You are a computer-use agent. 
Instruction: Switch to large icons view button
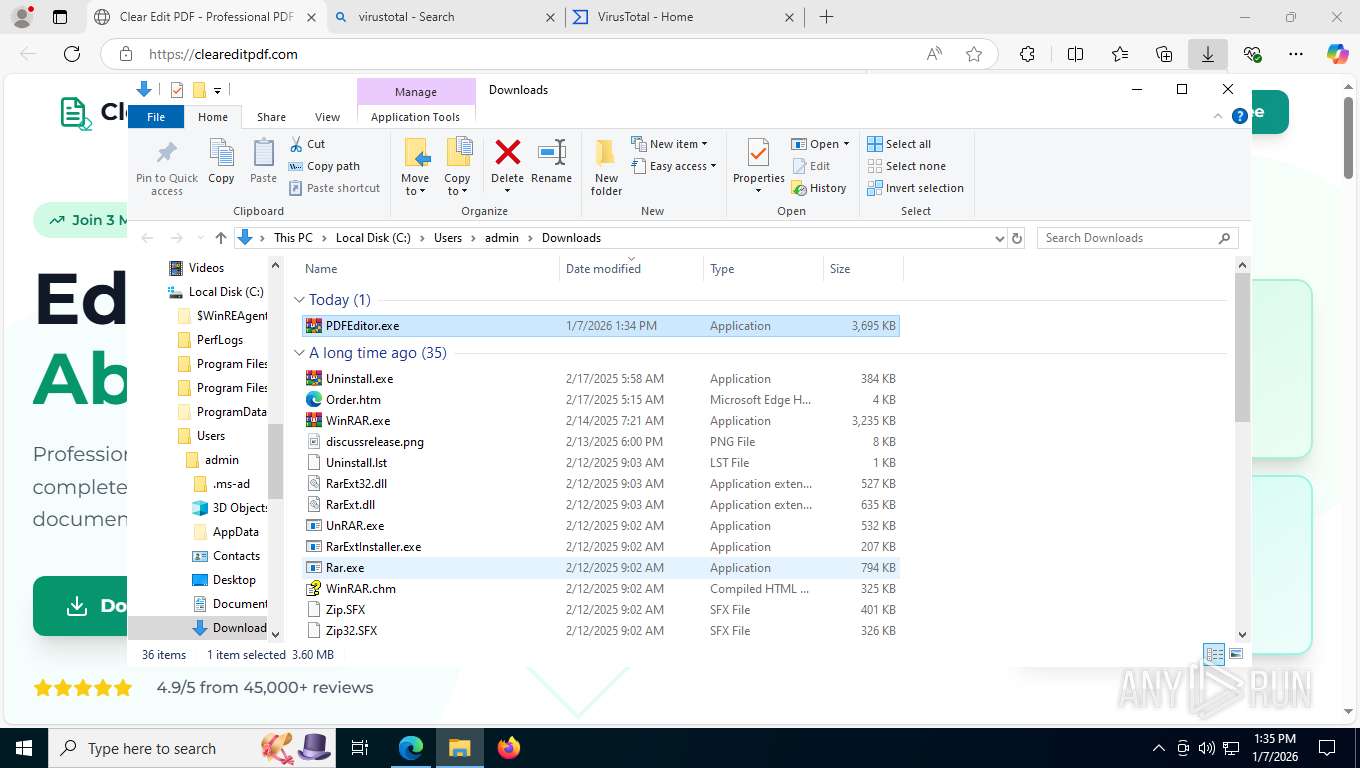click(1236, 655)
